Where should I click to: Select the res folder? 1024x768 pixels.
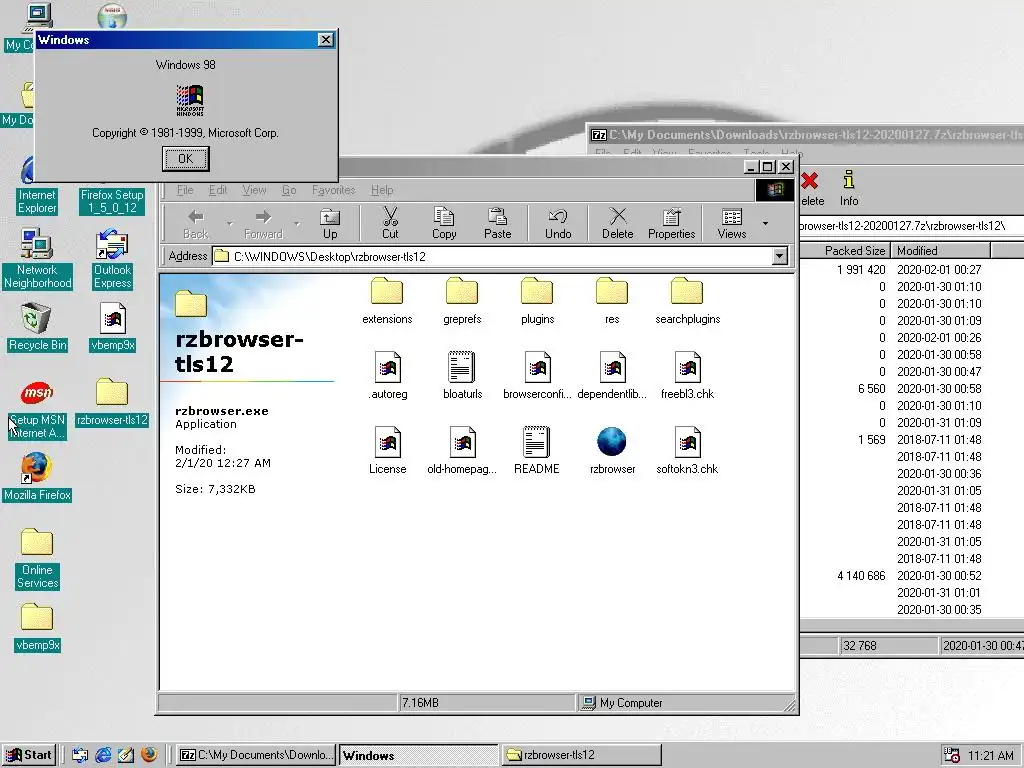click(x=612, y=301)
